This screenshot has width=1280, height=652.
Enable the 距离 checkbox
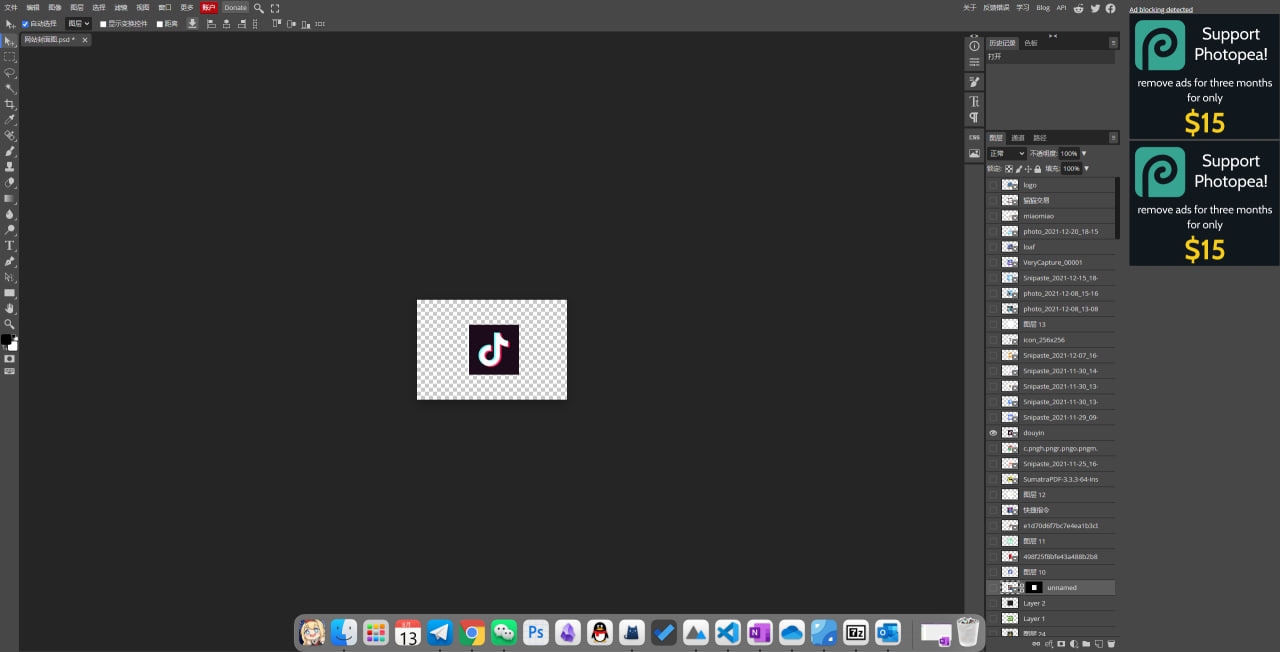tap(160, 23)
